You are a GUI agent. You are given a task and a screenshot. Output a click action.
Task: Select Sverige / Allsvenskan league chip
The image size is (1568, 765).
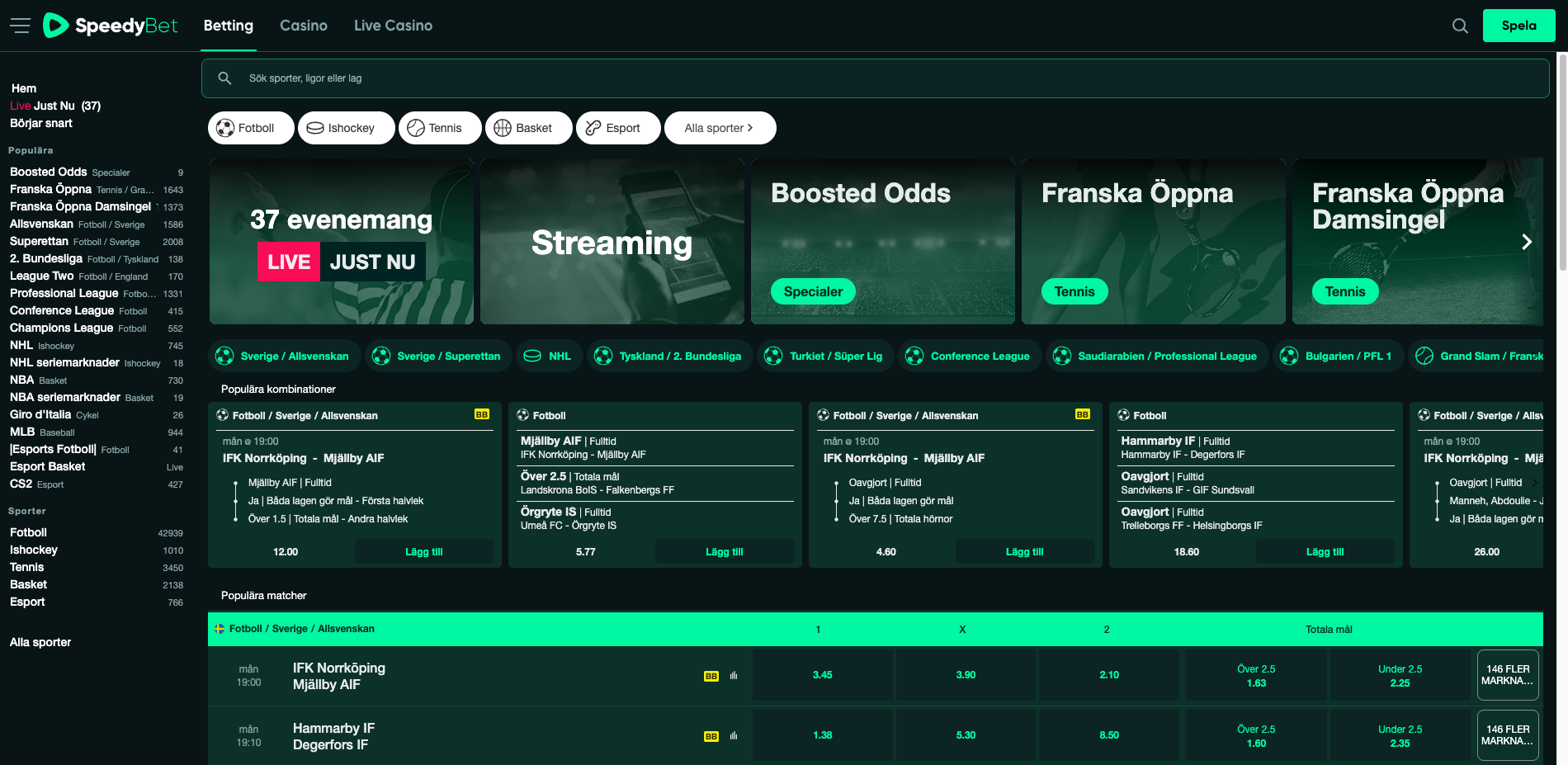pyautogui.click(x=284, y=356)
